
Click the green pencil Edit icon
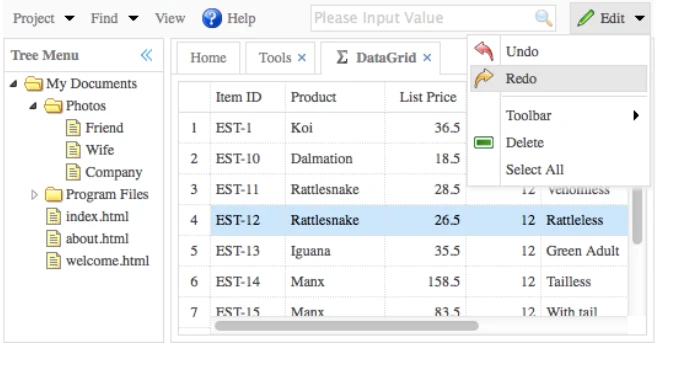tap(585, 18)
